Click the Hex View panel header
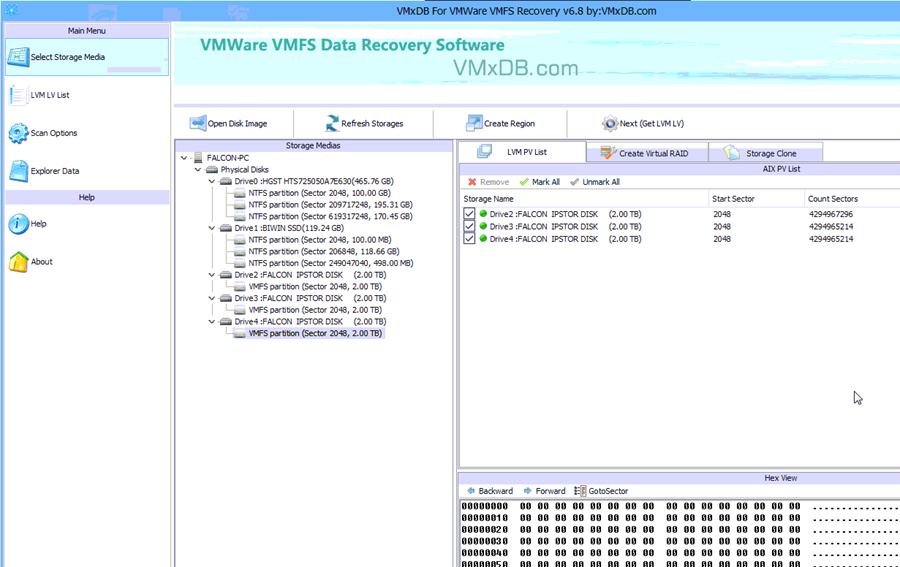The image size is (900, 567). [679, 478]
